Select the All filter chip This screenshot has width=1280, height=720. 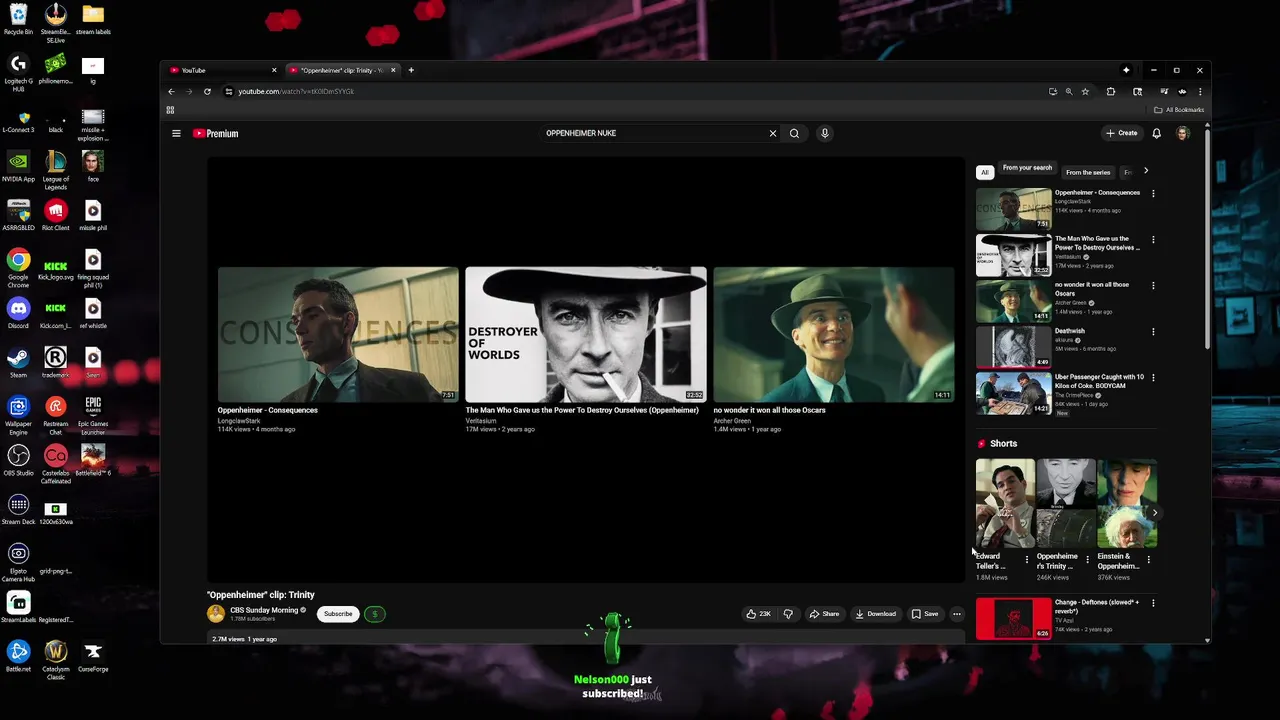click(985, 172)
